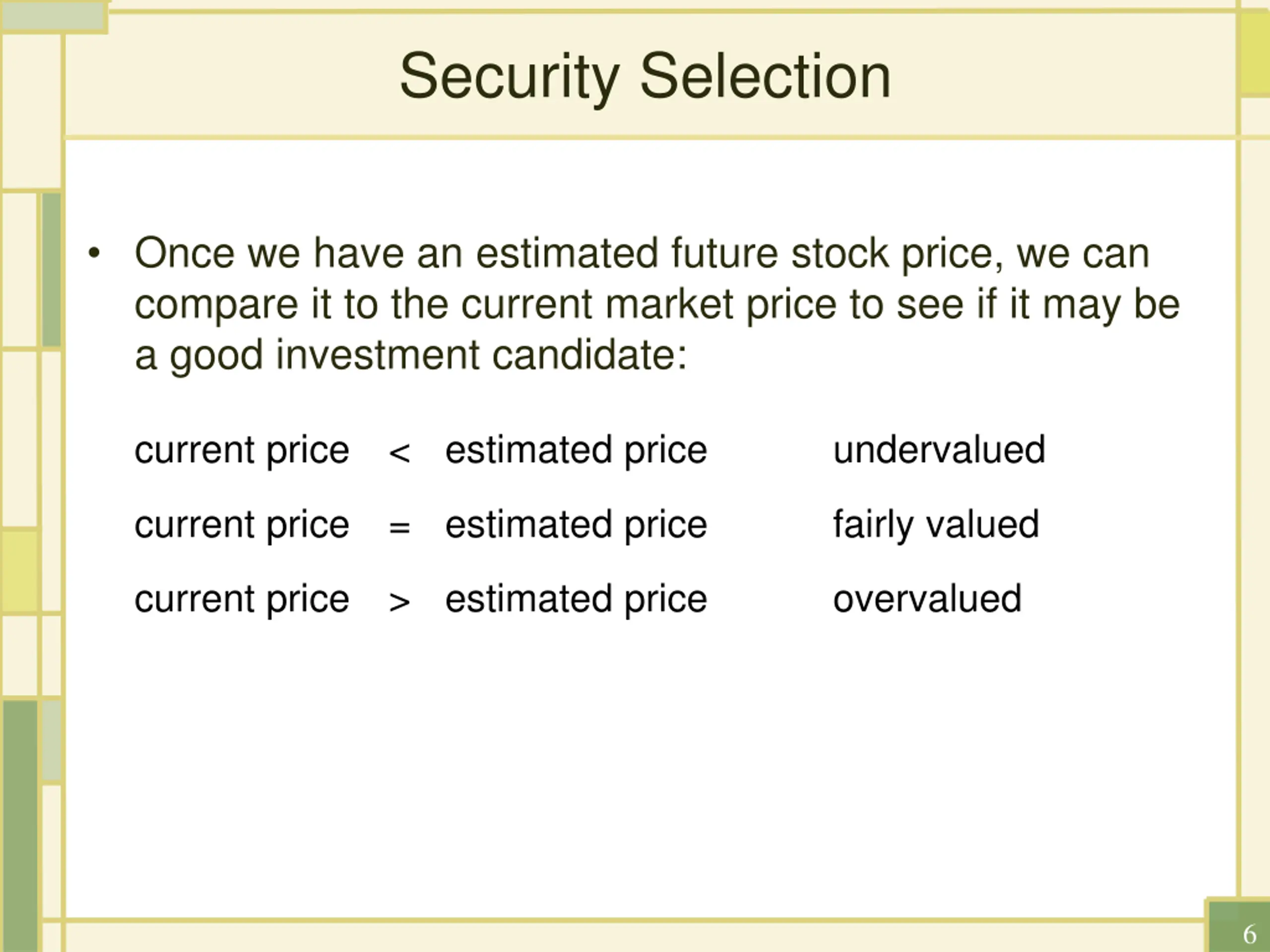Click the second current price text
Screen dimensions: 1270x952
(242, 525)
